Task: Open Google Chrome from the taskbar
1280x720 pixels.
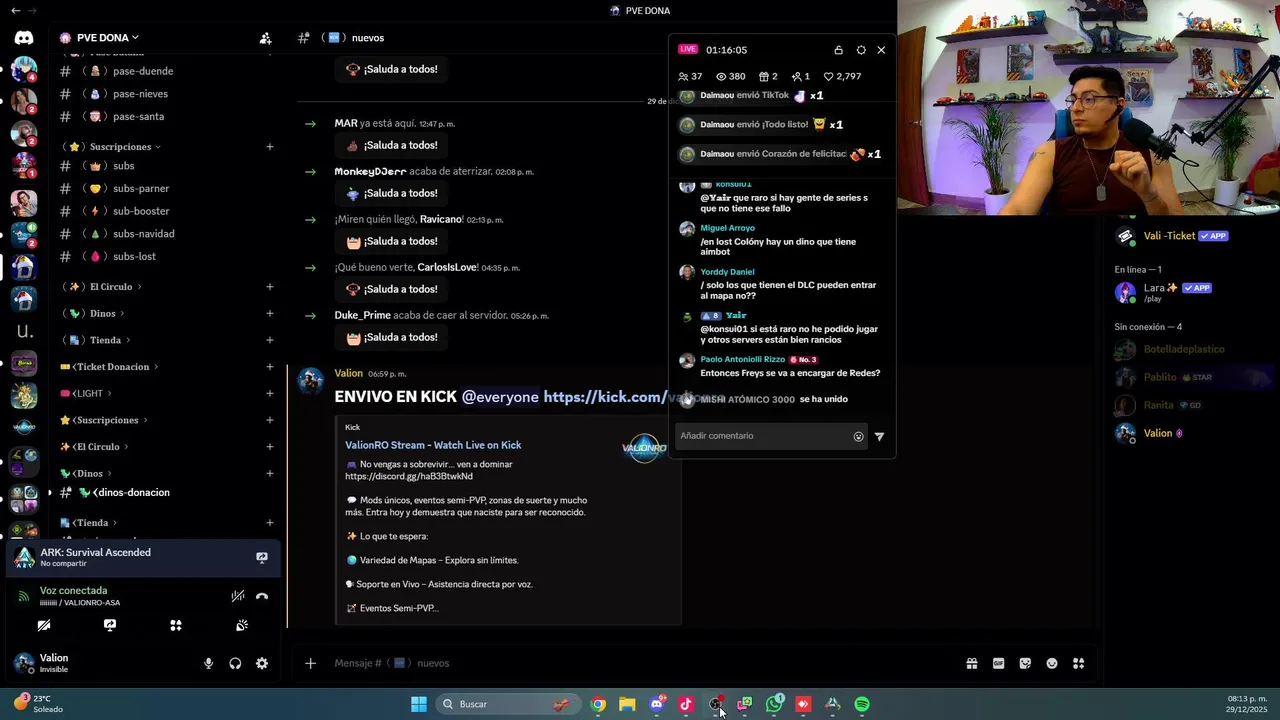Action: pos(598,704)
